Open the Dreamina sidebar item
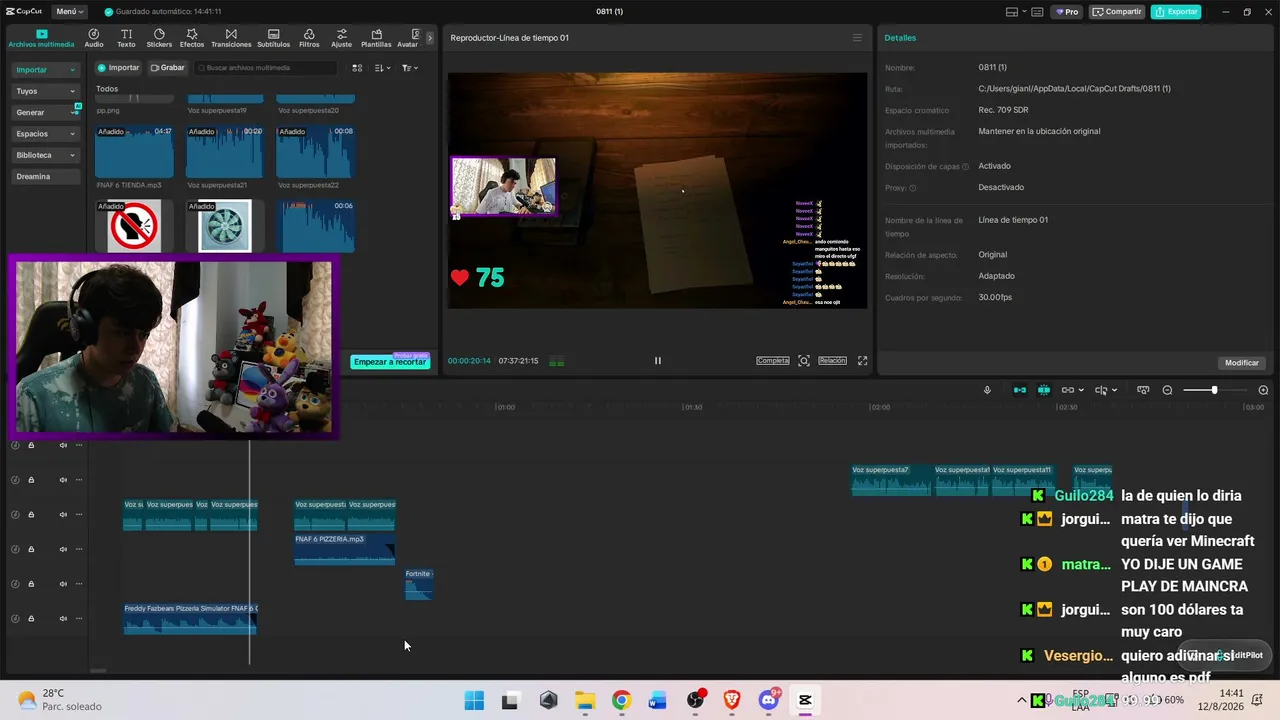1280x720 pixels. [46, 177]
